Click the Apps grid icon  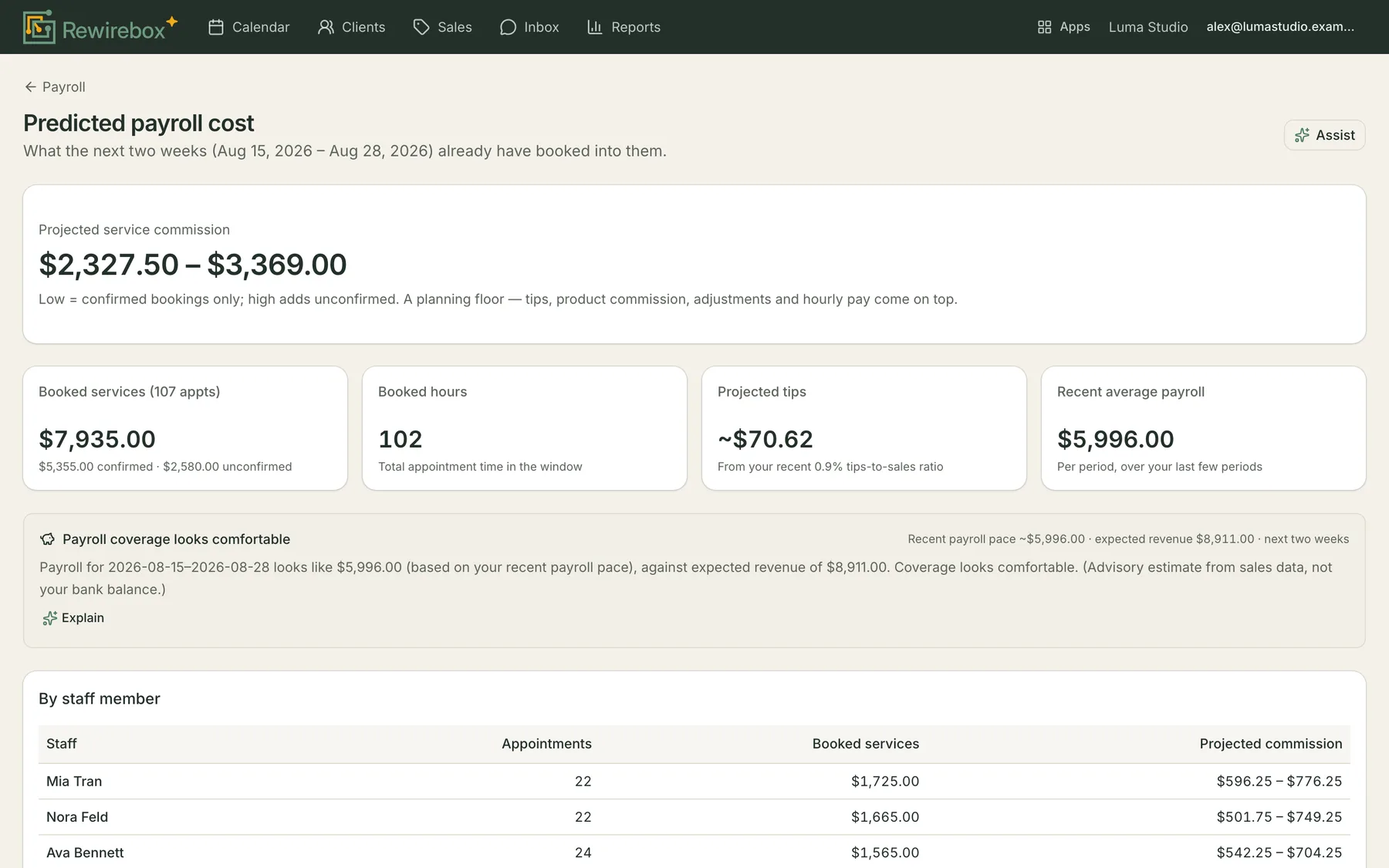1044,27
